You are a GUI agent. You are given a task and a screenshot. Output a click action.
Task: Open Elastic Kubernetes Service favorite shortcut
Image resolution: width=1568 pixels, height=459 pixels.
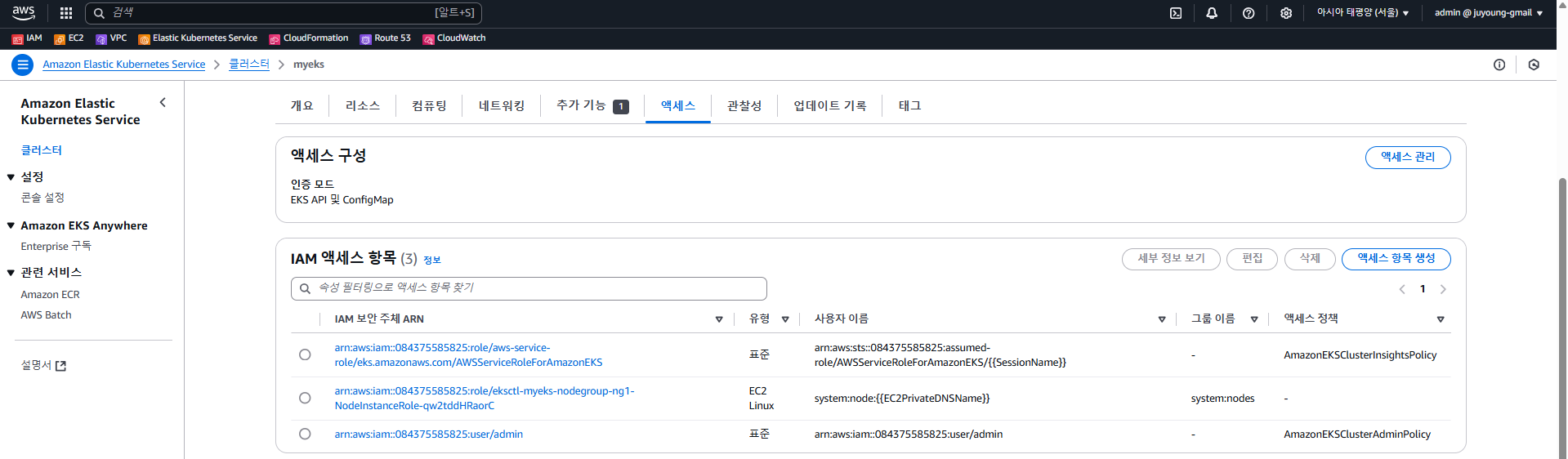(x=198, y=38)
